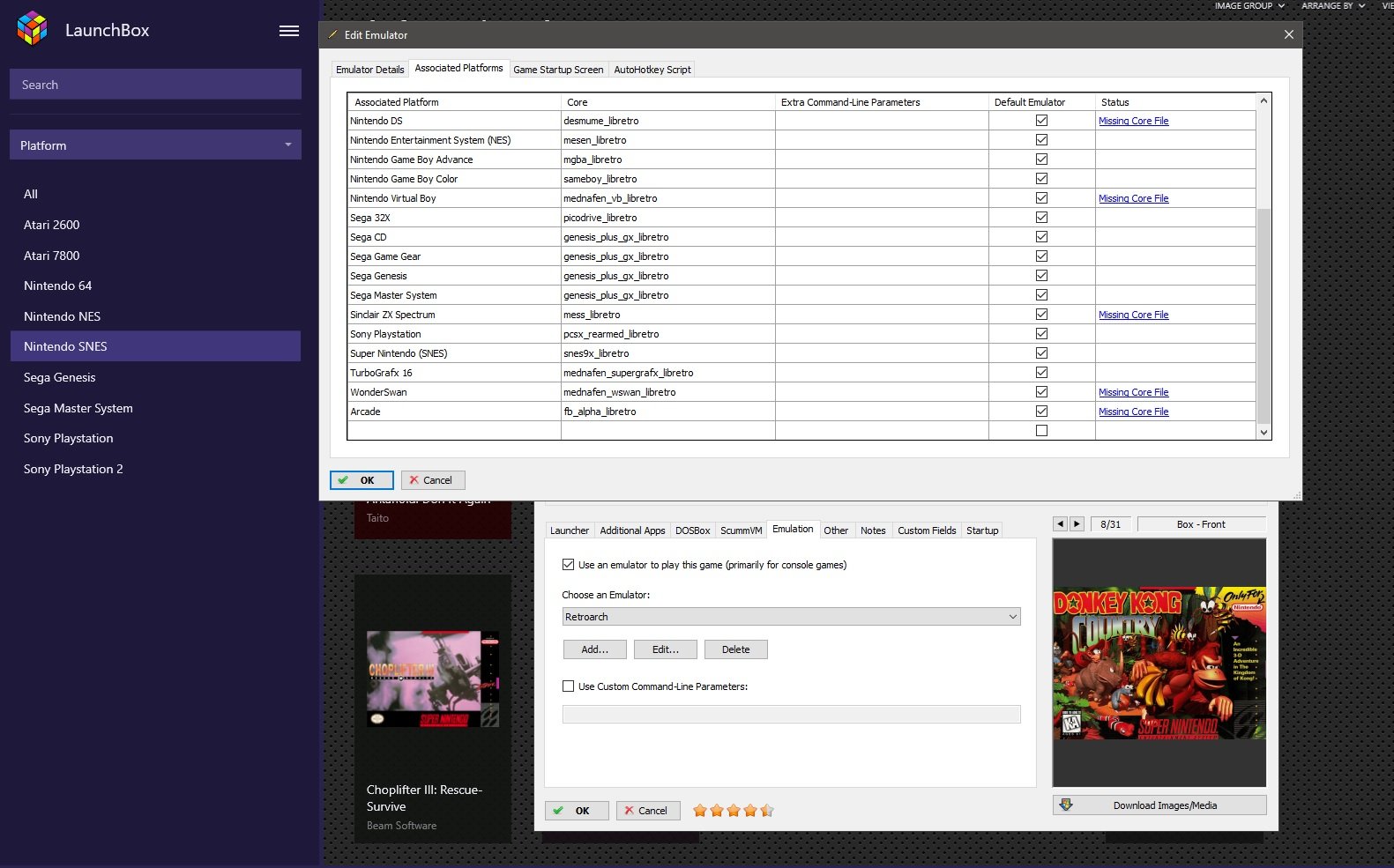Select Atari 2600 platform in sidebar
Viewport: 1394px width, 868px height.
pyautogui.click(x=155, y=225)
